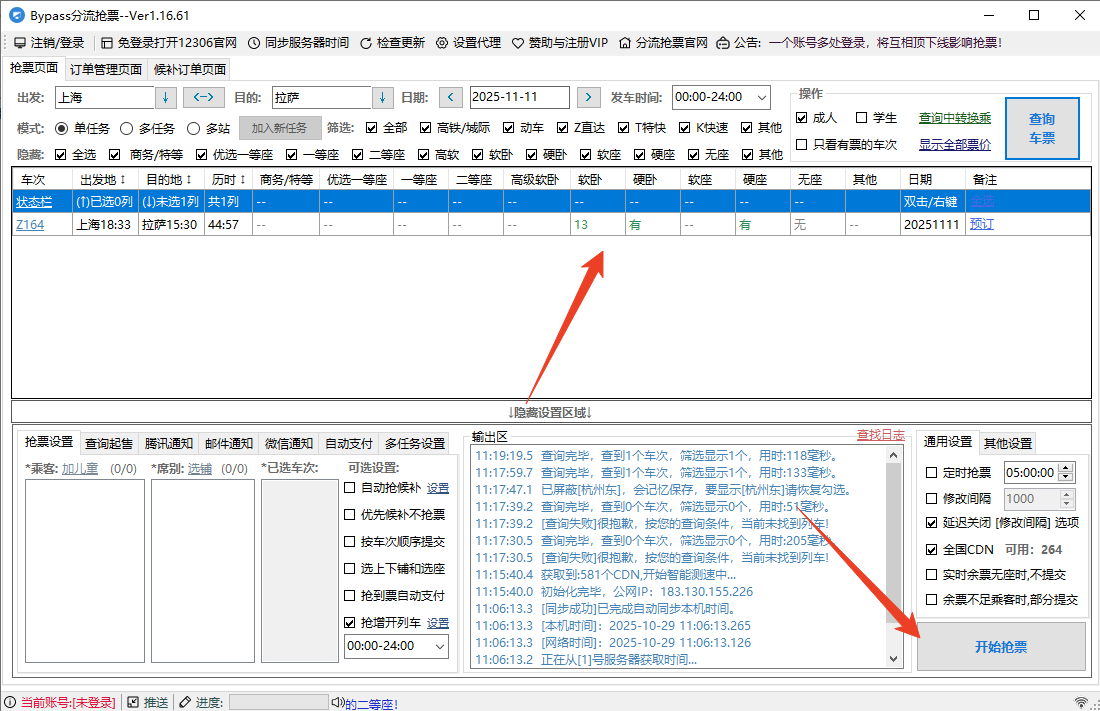Go to the next date arrow
Image resolution: width=1100 pixels, height=711 pixels.
590,97
